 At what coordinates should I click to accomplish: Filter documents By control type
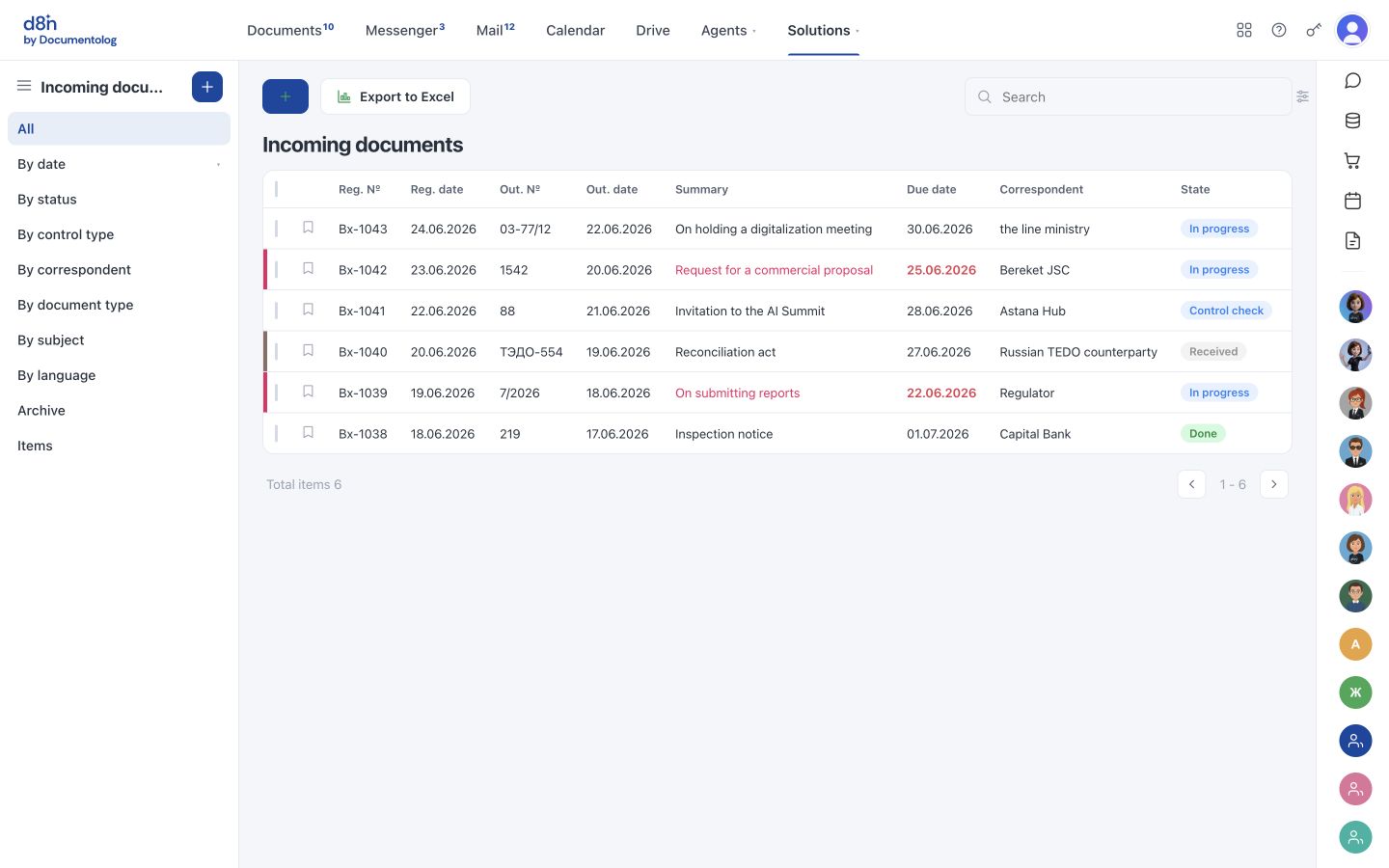click(x=119, y=234)
